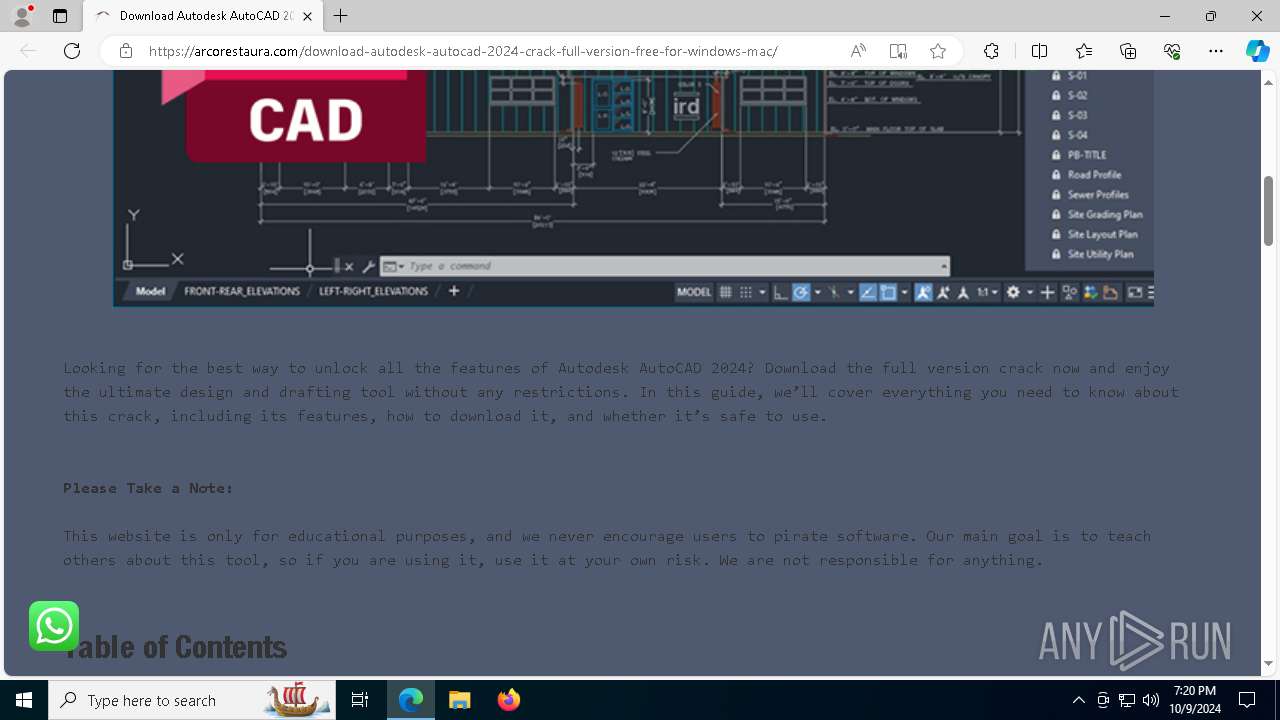Open the Favorites list icon
Image resolution: width=1280 pixels, height=720 pixels.
pos(1084,51)
